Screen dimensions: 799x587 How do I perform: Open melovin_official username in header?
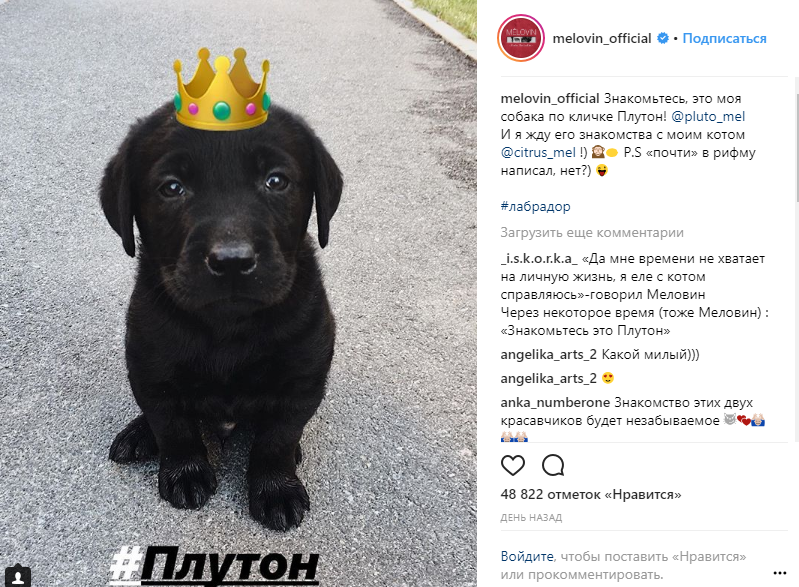602,38
